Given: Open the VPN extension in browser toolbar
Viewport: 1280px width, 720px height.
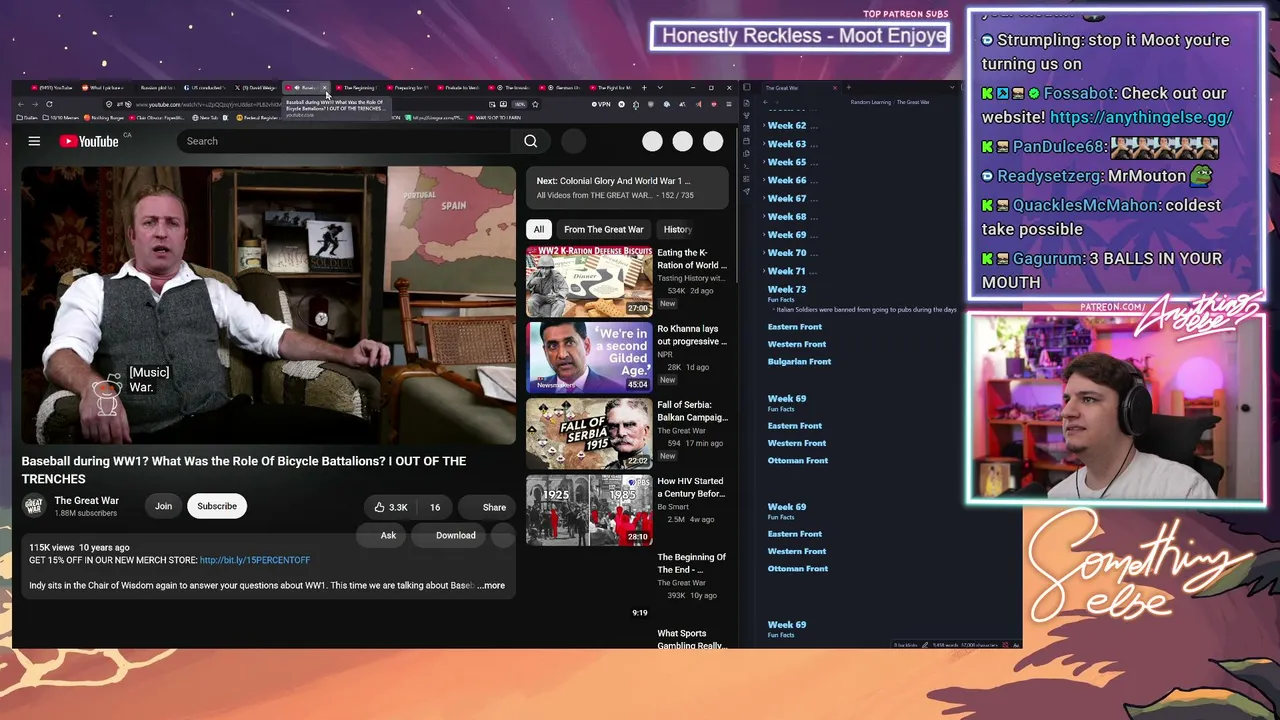Looking at the screenshot, I should pos(601,104).
